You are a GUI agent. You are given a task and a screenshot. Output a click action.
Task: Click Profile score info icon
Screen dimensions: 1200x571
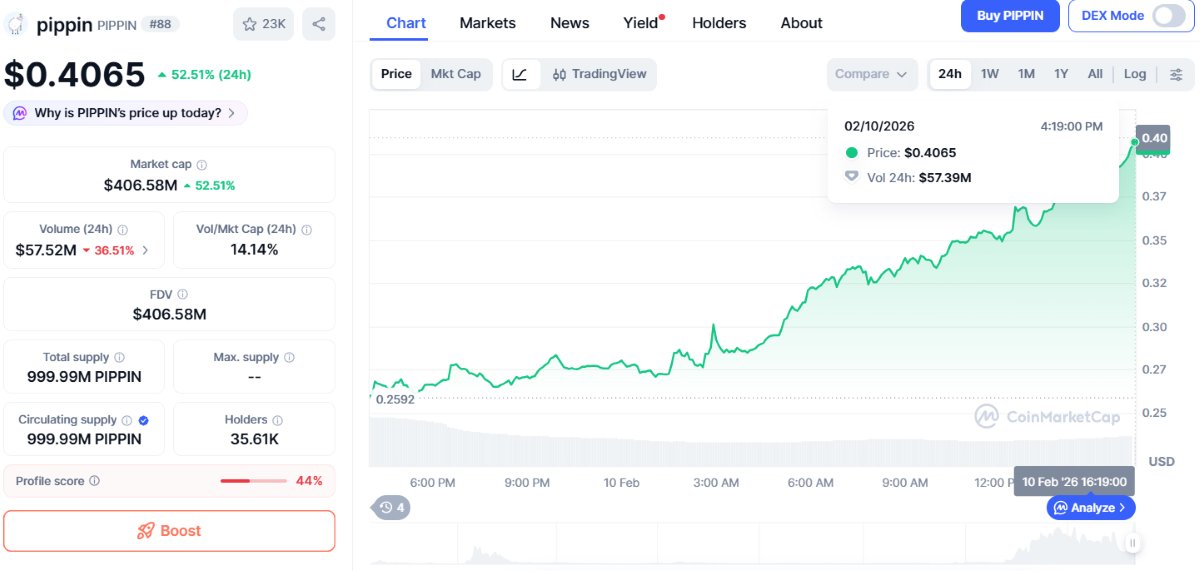(x=94, y=481)
